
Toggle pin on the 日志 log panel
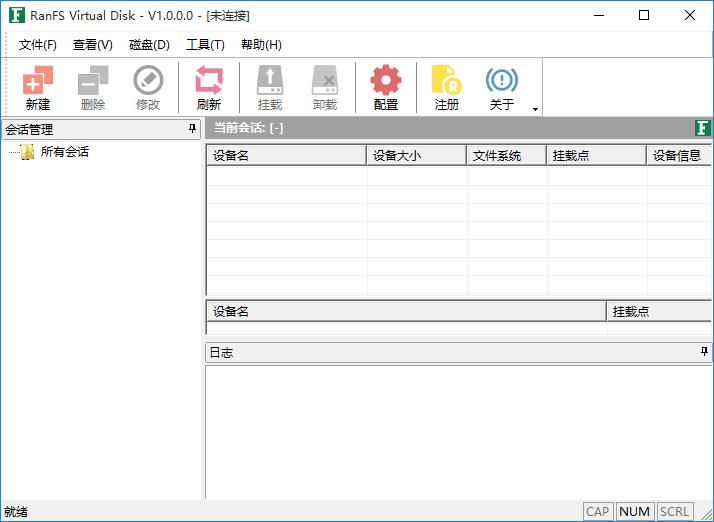pyautogui.click(x=704, y=352)
